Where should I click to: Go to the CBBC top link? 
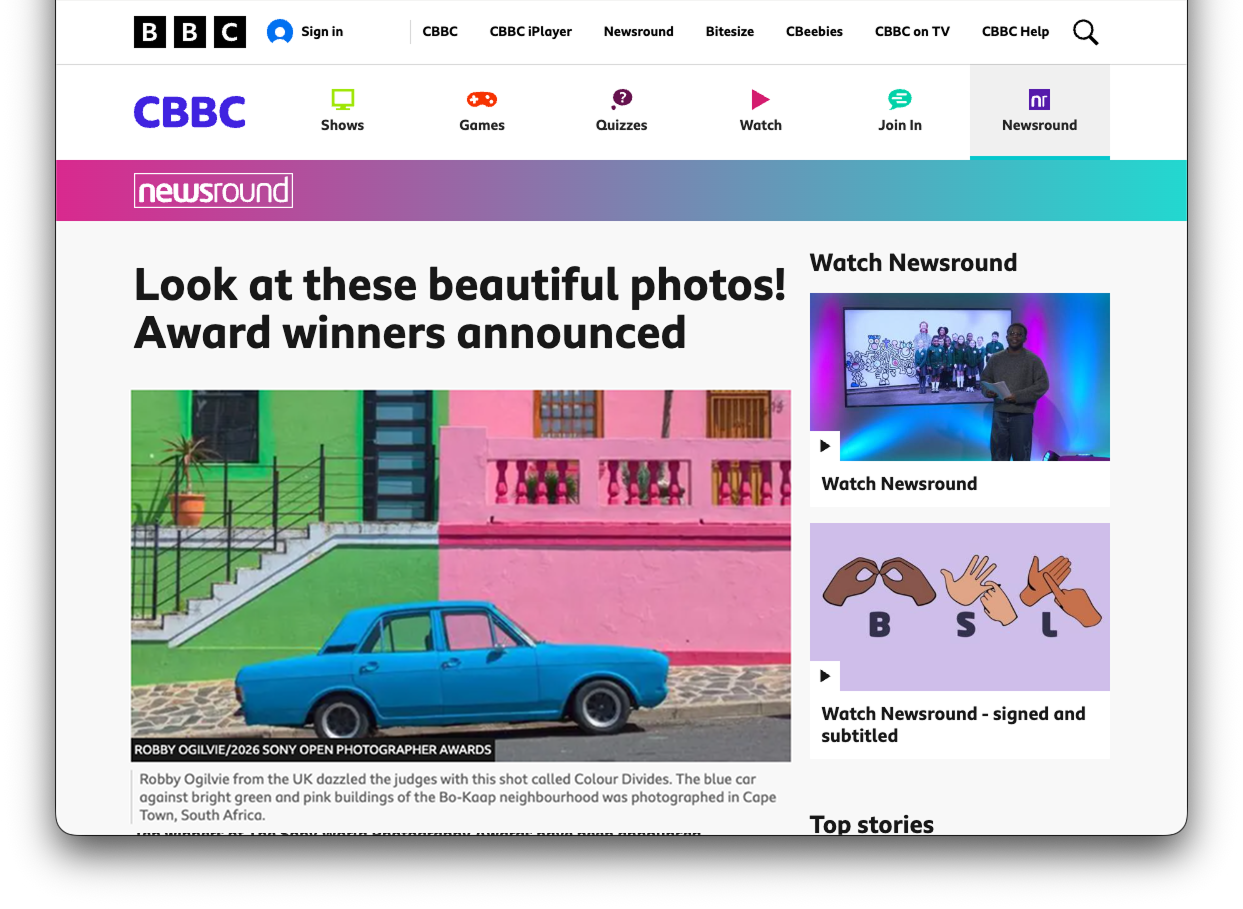440,32
